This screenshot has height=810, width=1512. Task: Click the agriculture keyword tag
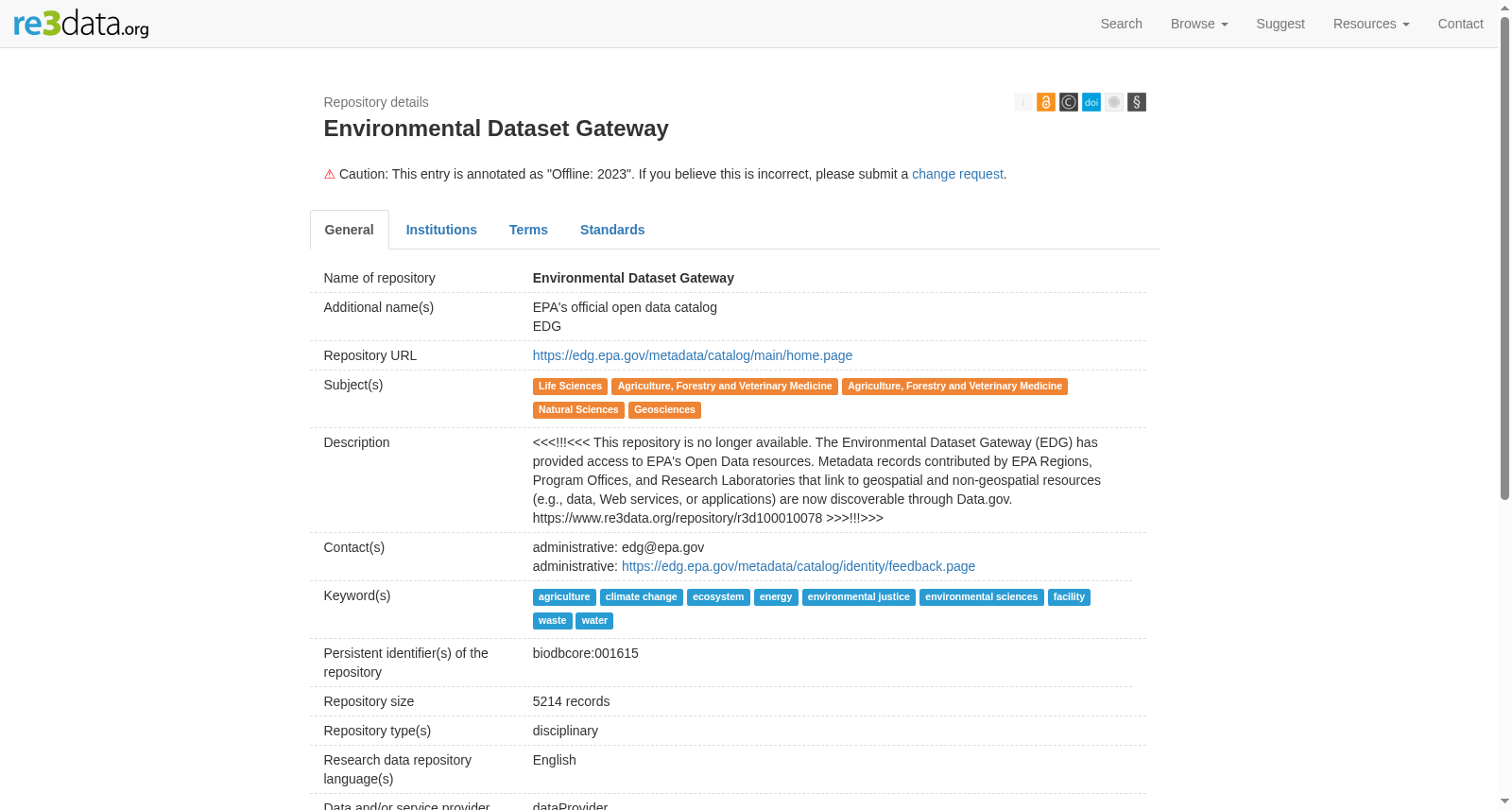[564, 597]
